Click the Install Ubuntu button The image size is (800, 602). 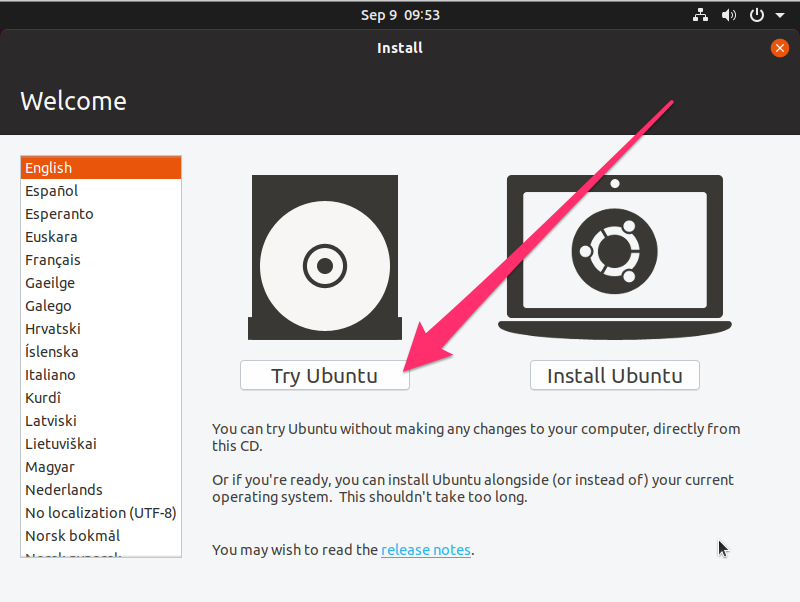click(x=614, y=375)
